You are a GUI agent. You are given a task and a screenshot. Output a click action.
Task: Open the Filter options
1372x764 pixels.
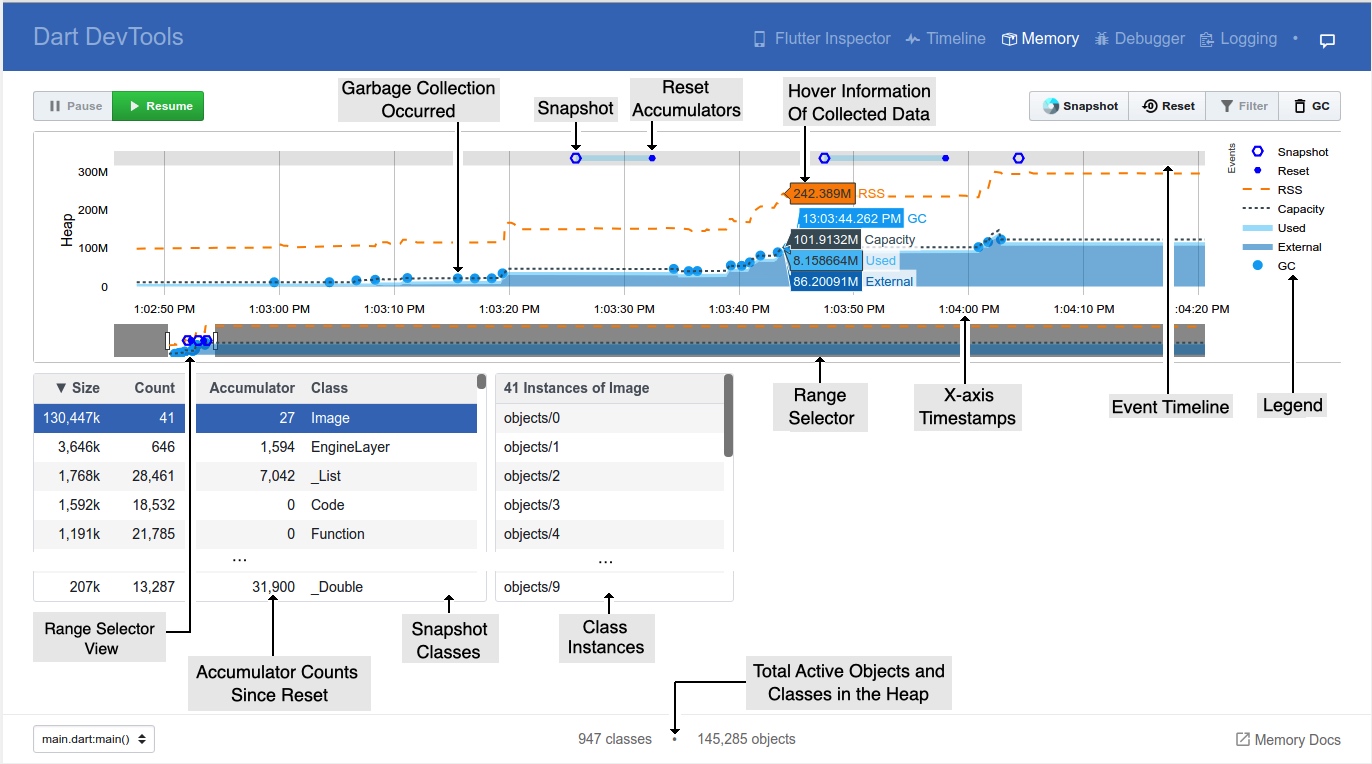click(x=1243, y=106)
